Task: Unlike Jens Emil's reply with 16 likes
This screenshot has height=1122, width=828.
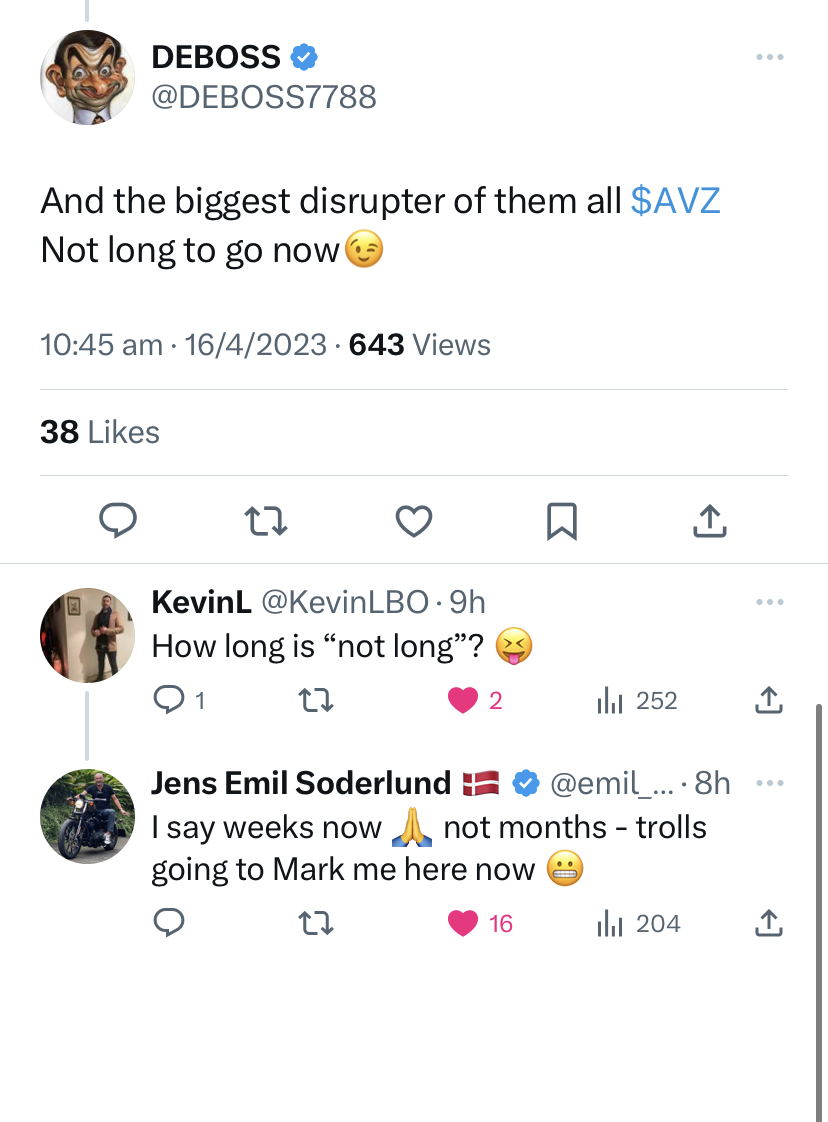Action: click(463, 924)
